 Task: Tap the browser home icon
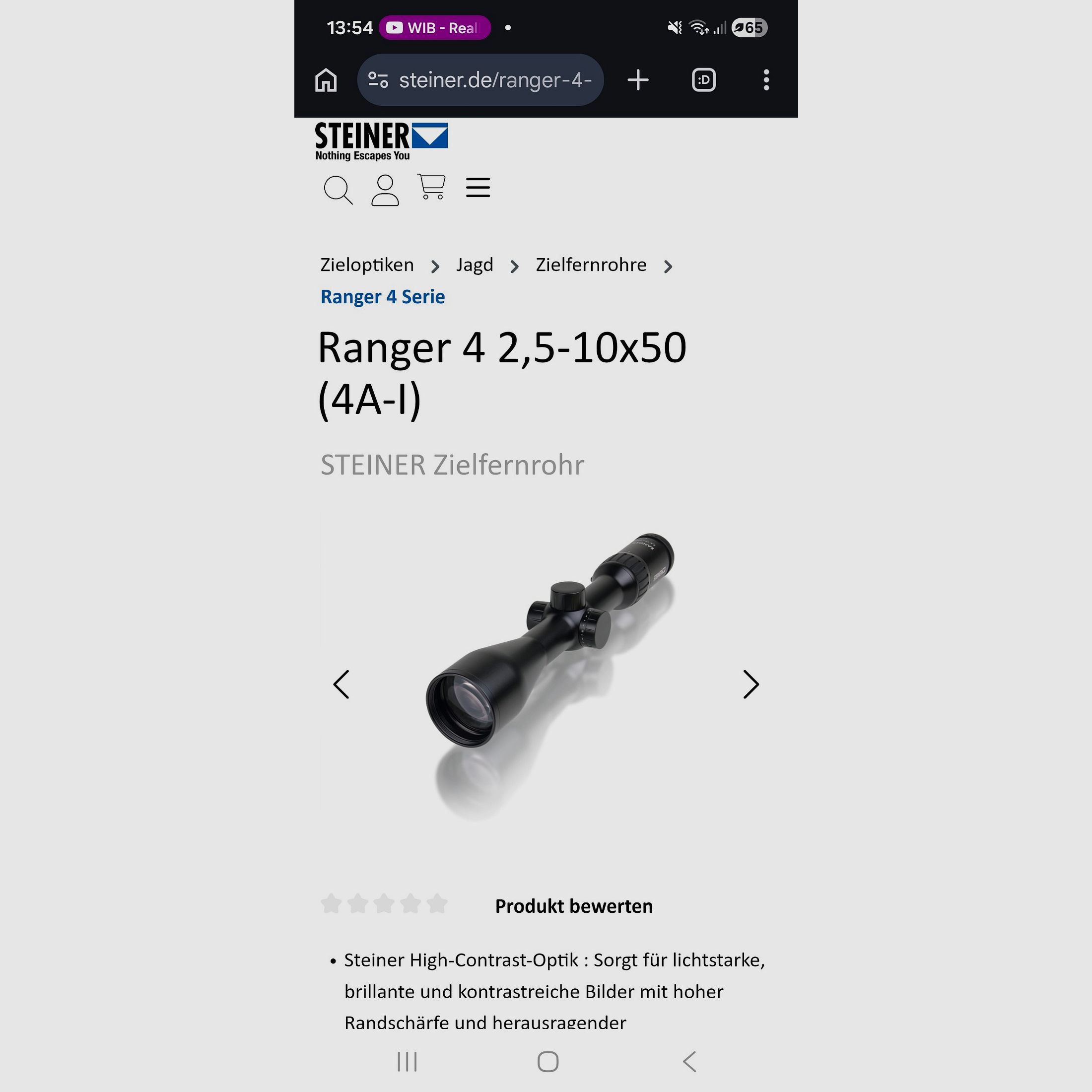[x=326, y=80]
